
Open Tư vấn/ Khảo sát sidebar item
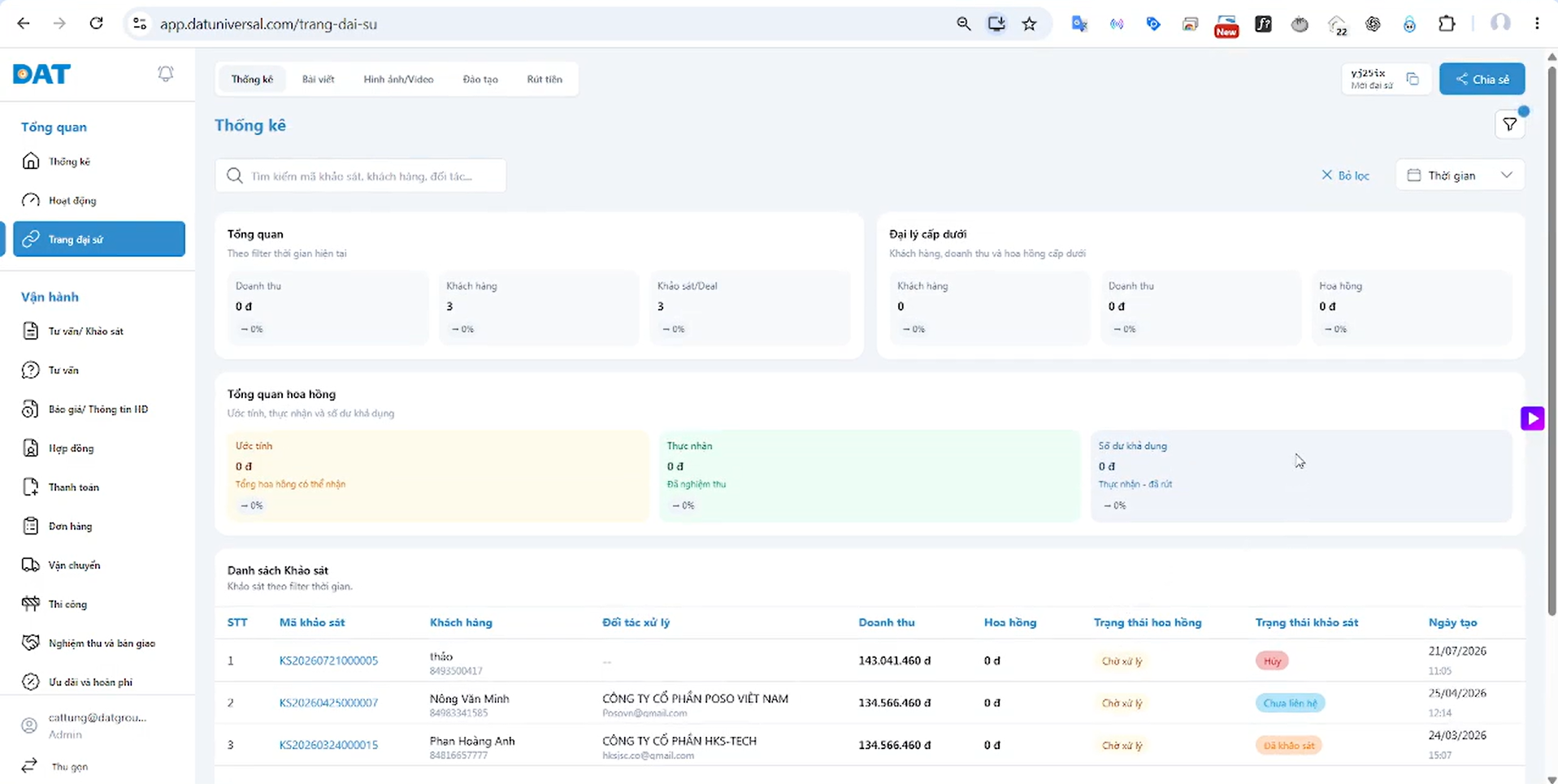click(x=99, y=331)
